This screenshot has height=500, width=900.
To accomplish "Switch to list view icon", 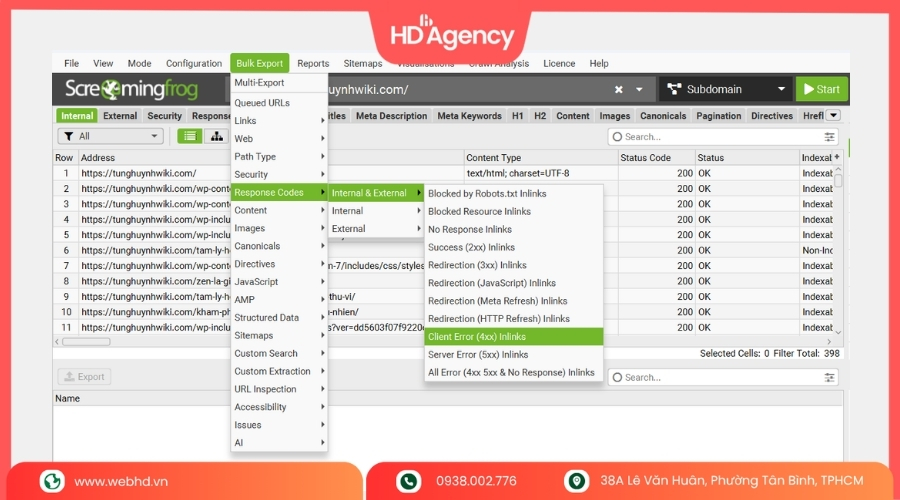I will point(189,136).
